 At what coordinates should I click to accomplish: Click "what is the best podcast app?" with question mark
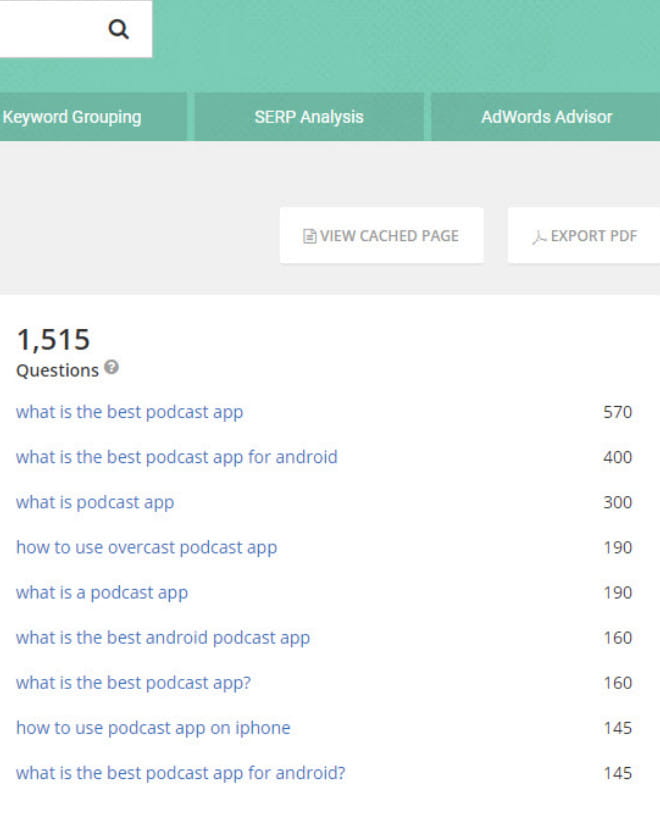pos(133,682)
